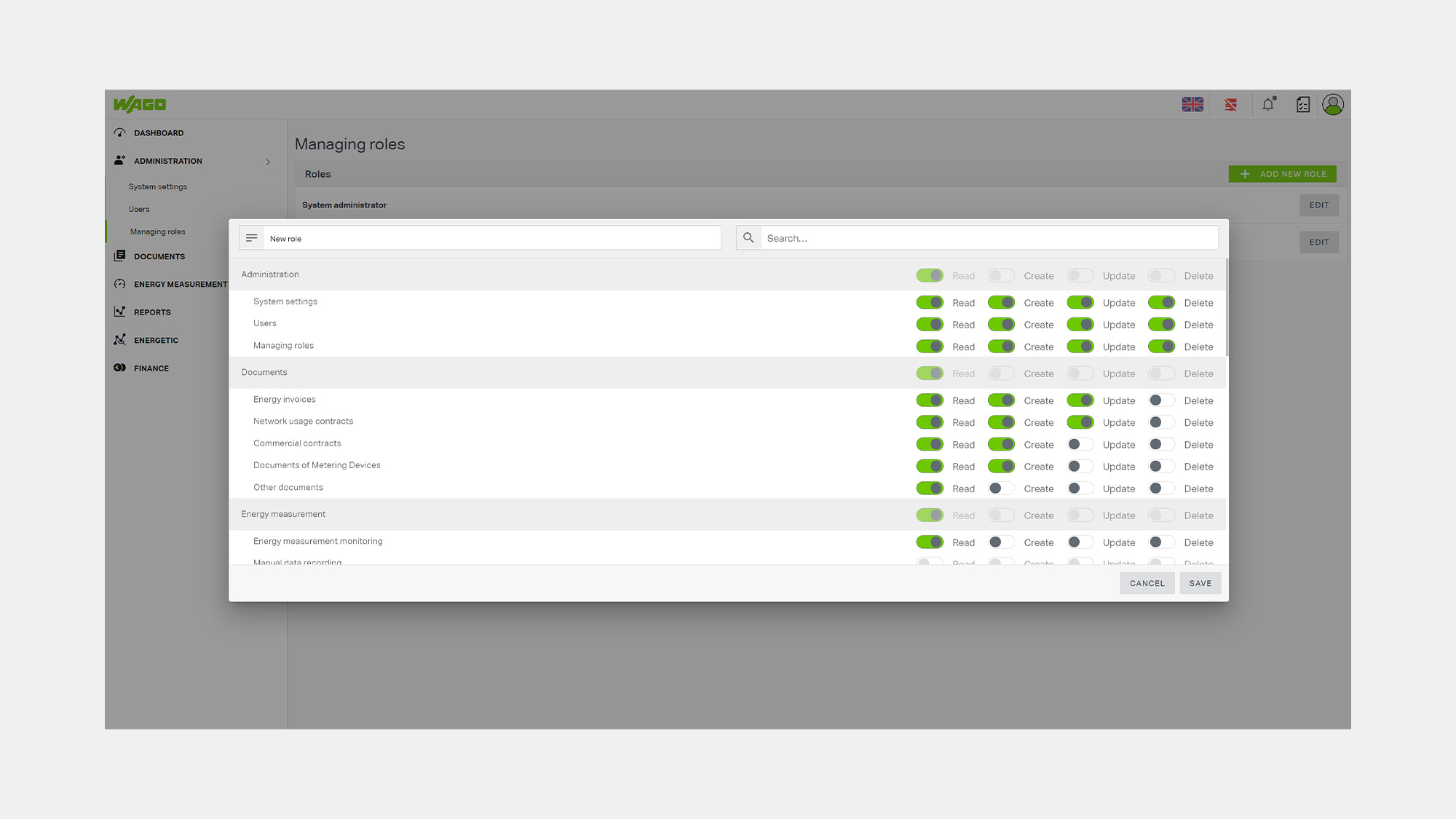Click the Administration group header row
The height and width of the screenshot is (819, 1456).
[x=727, y=274]
